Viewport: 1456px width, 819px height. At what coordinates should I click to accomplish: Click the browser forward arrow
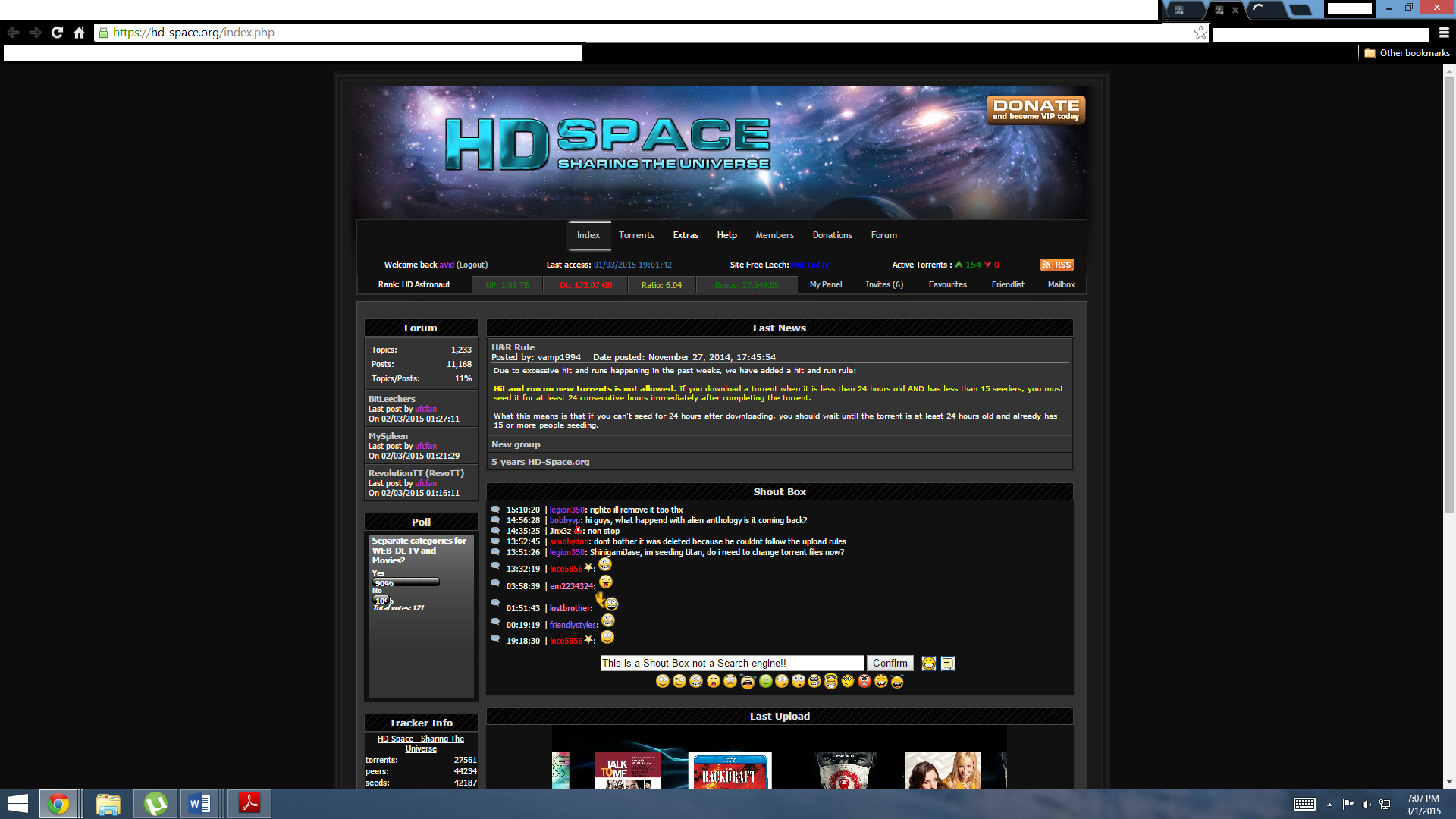click(x=35, y=33)
